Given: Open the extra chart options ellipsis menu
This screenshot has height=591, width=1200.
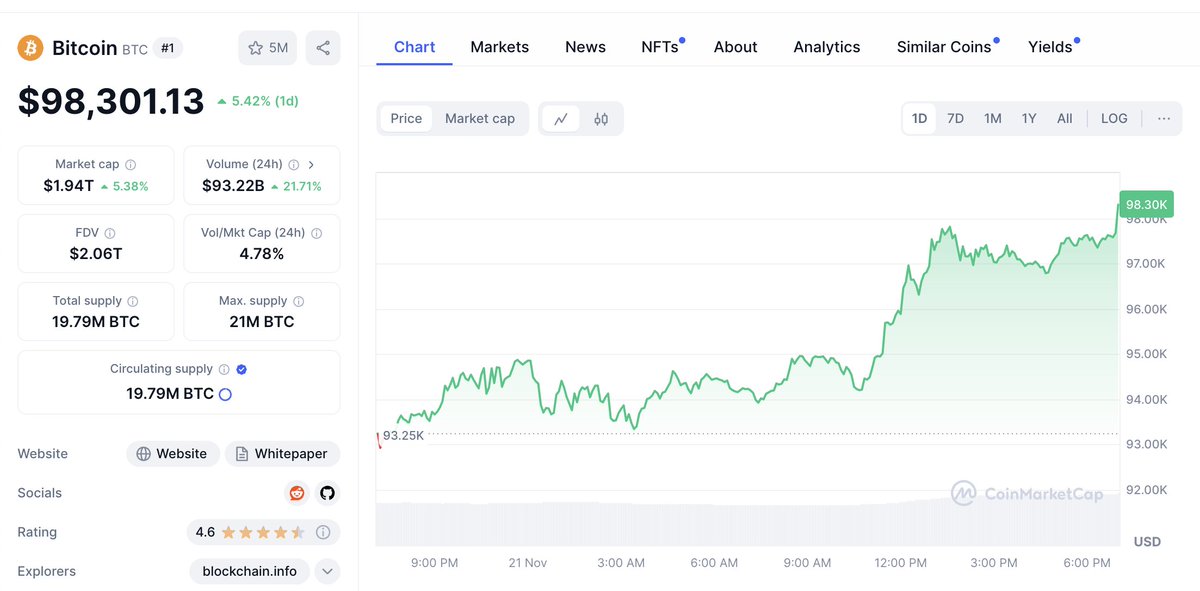Looking at the screenshot, I should [x=1163, y=118].
